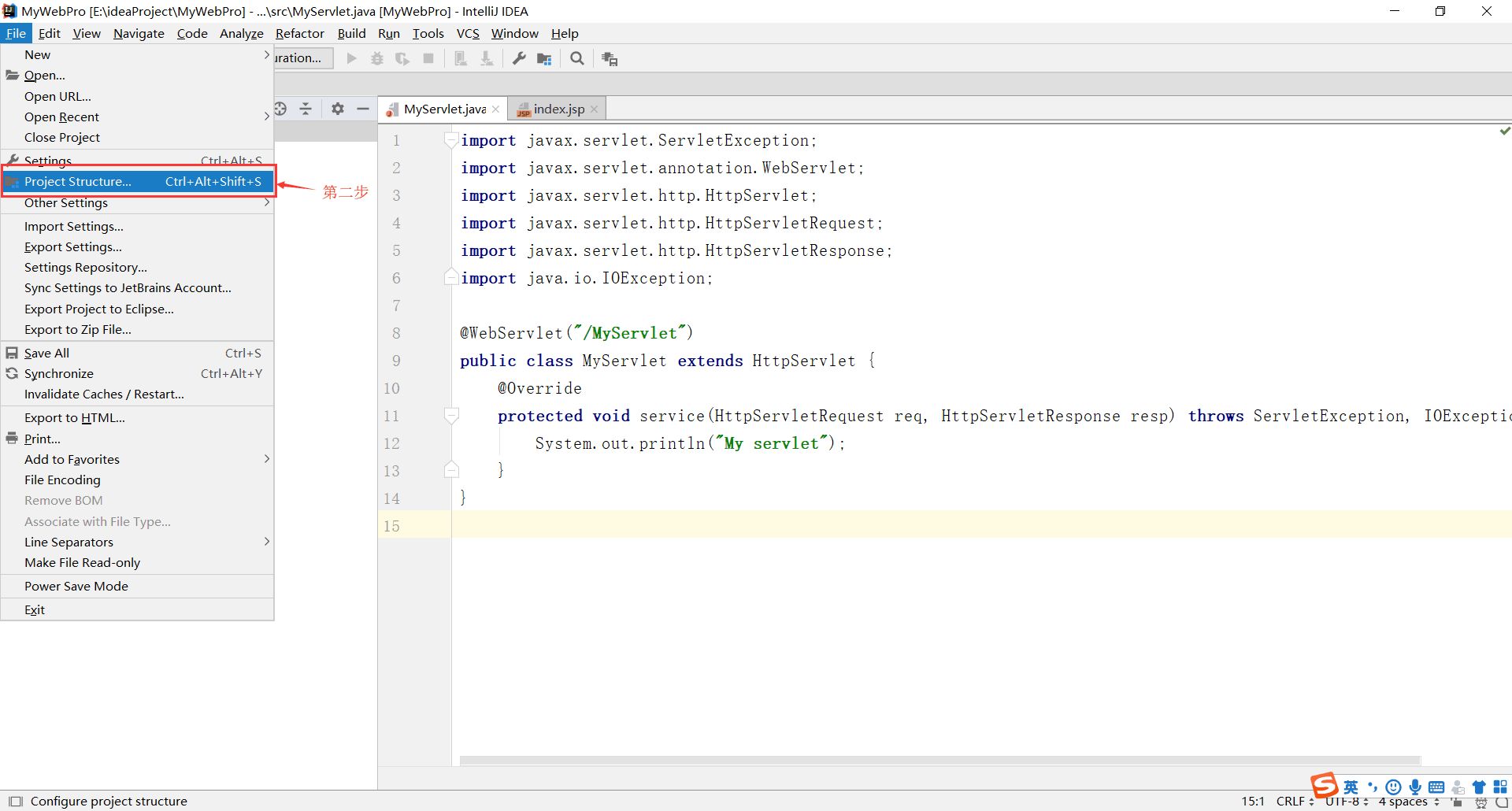1512x811 pixels.
Task: Expand Line Separators submenu
Action: tap(137, 542)
